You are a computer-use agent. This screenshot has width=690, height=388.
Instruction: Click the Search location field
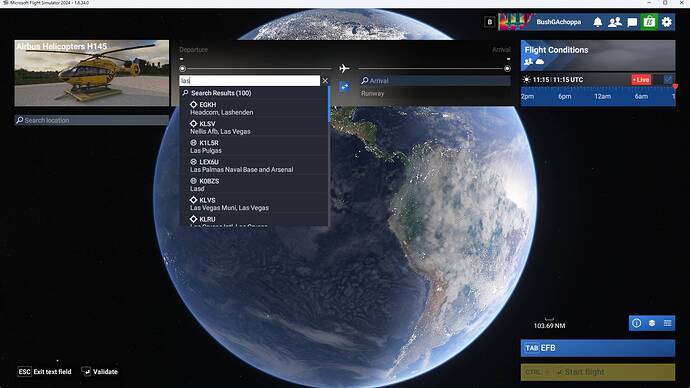92,120
